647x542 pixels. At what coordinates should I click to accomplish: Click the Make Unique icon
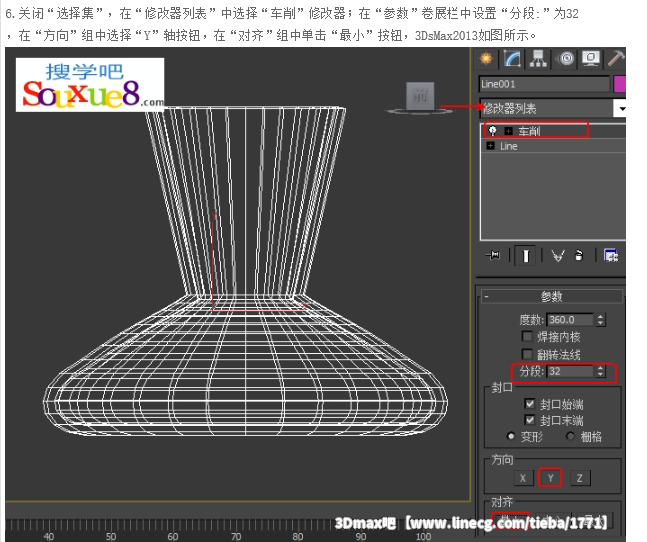pyautogui.click(x=558, y=256)
